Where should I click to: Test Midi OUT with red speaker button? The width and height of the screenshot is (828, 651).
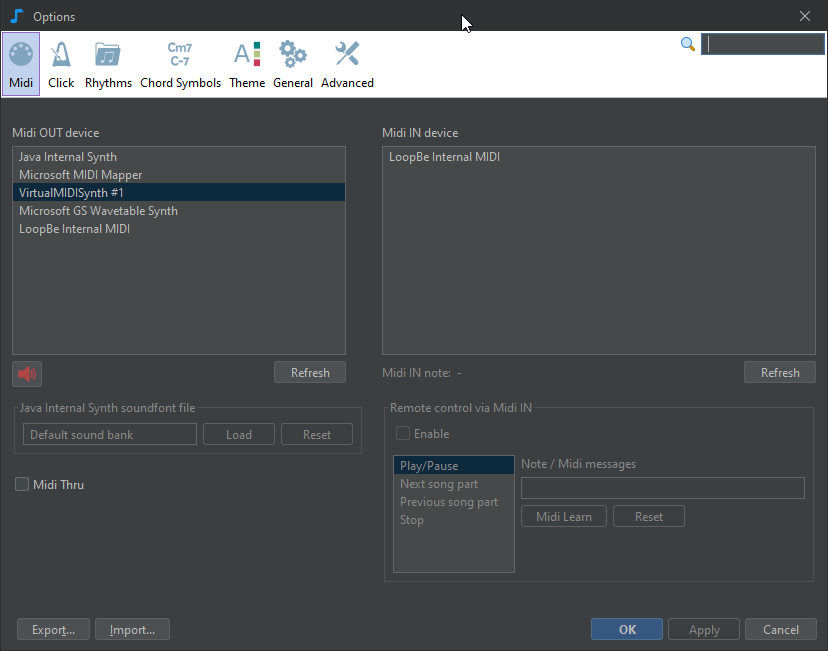click(x=27, y=374)
